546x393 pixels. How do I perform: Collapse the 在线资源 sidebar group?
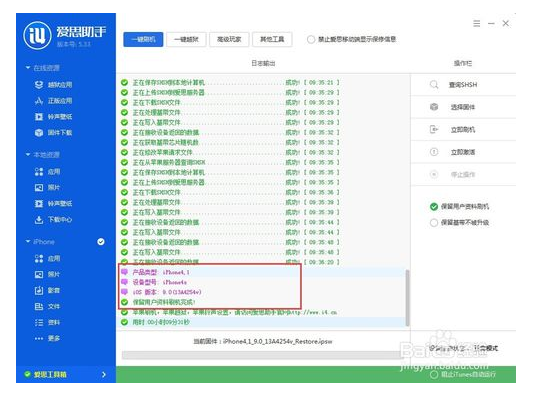pos(28,68)
